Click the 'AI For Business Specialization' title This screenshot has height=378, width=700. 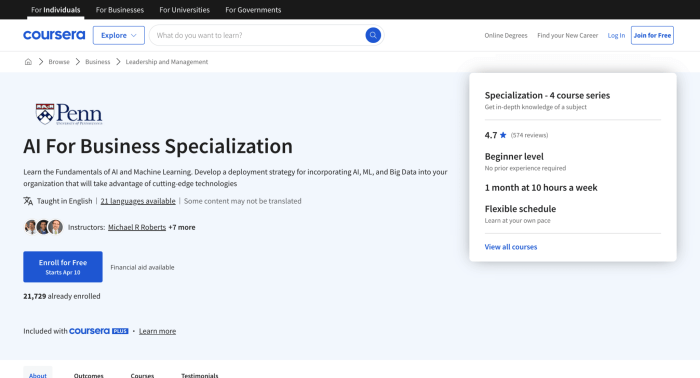[158, 146]
